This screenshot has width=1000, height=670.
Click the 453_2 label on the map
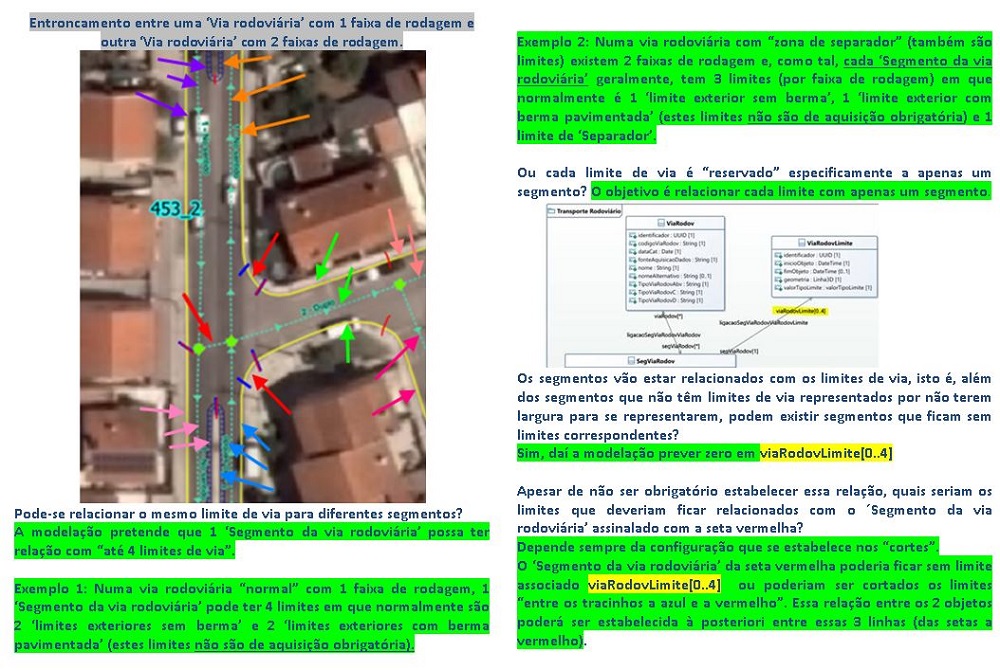coord(173,208)
